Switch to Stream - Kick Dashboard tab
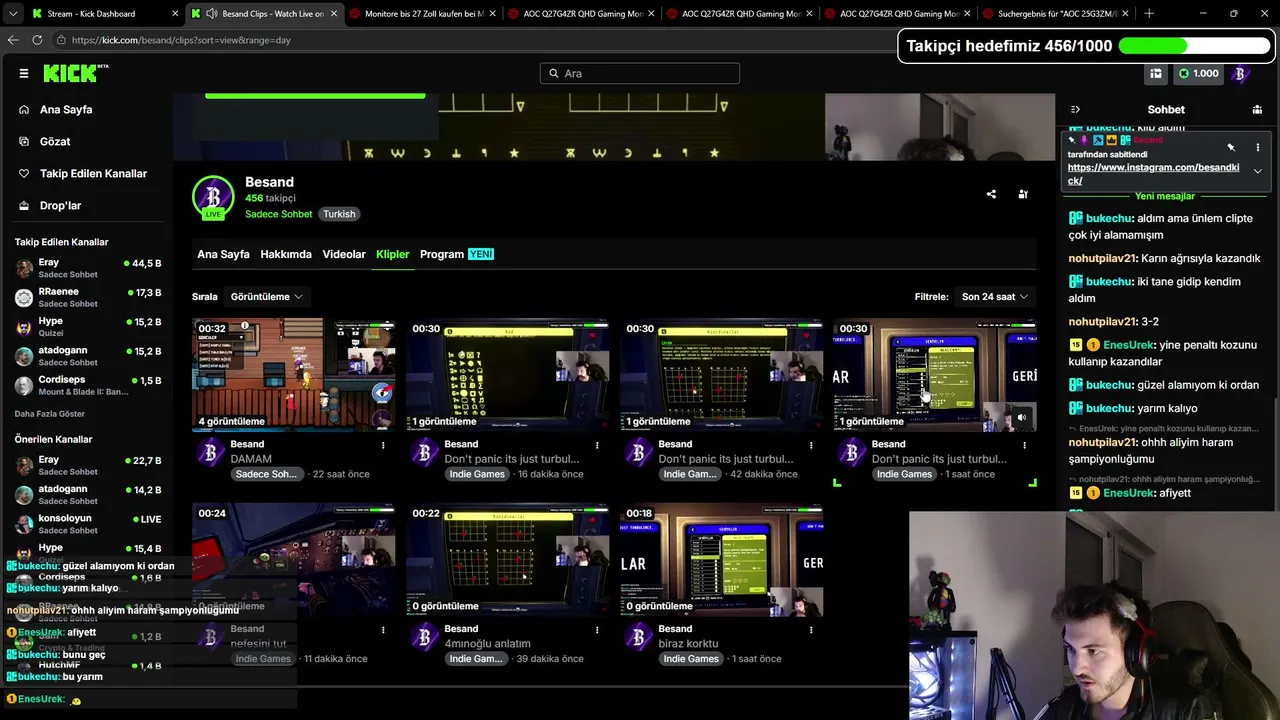Viewport: 1280px width, 720px height. point(104,14)
